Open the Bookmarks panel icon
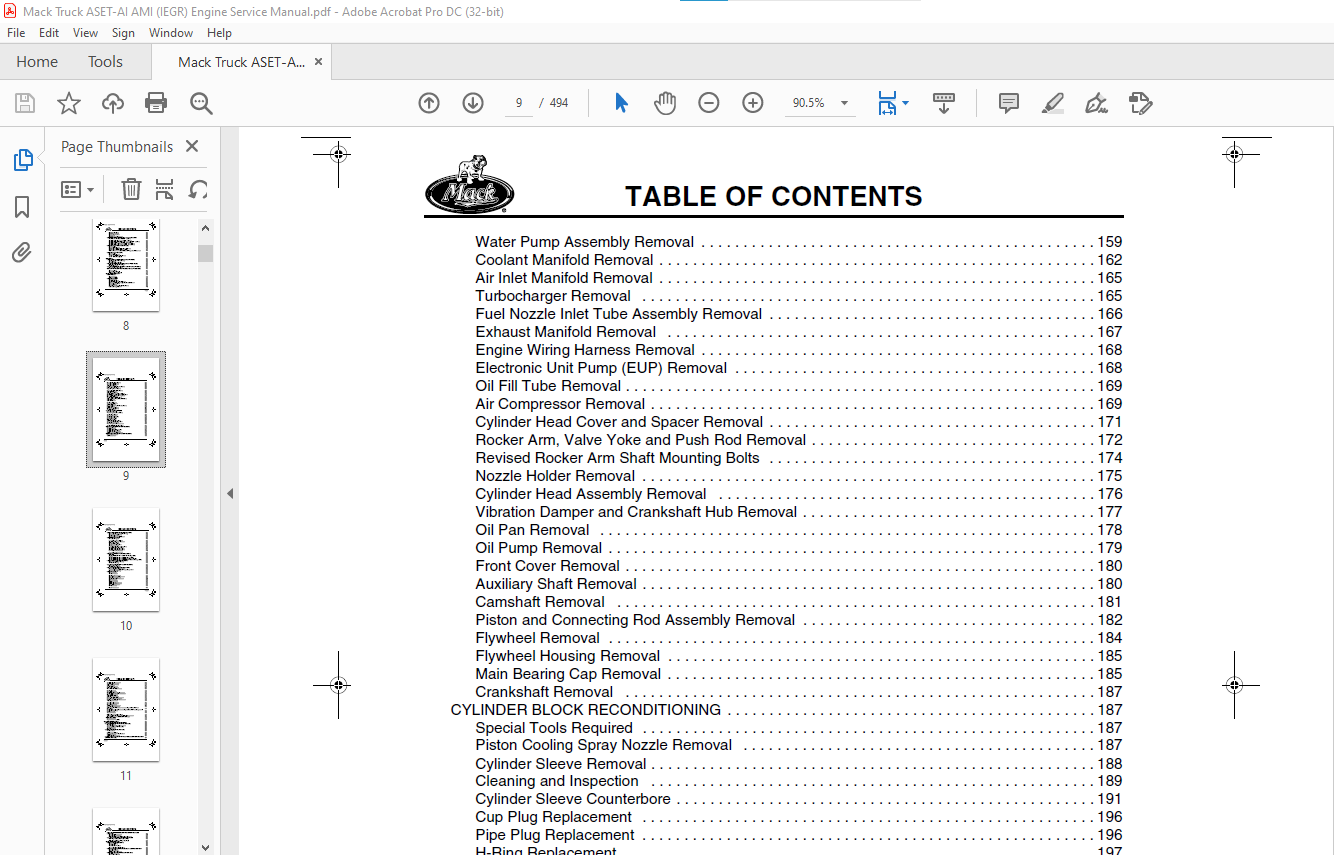1334x855 pixels. (x=22, y=207)
